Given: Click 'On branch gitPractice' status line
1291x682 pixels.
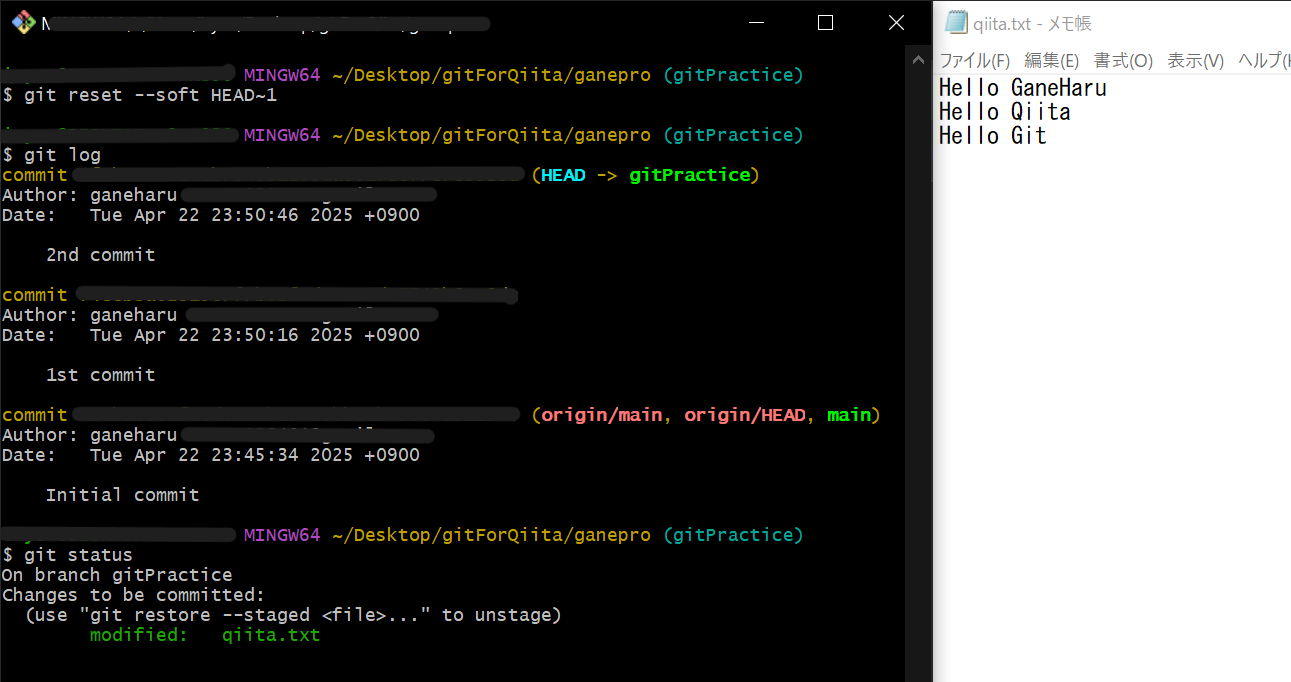Looking at the screenshot, I should pos(117,575).
